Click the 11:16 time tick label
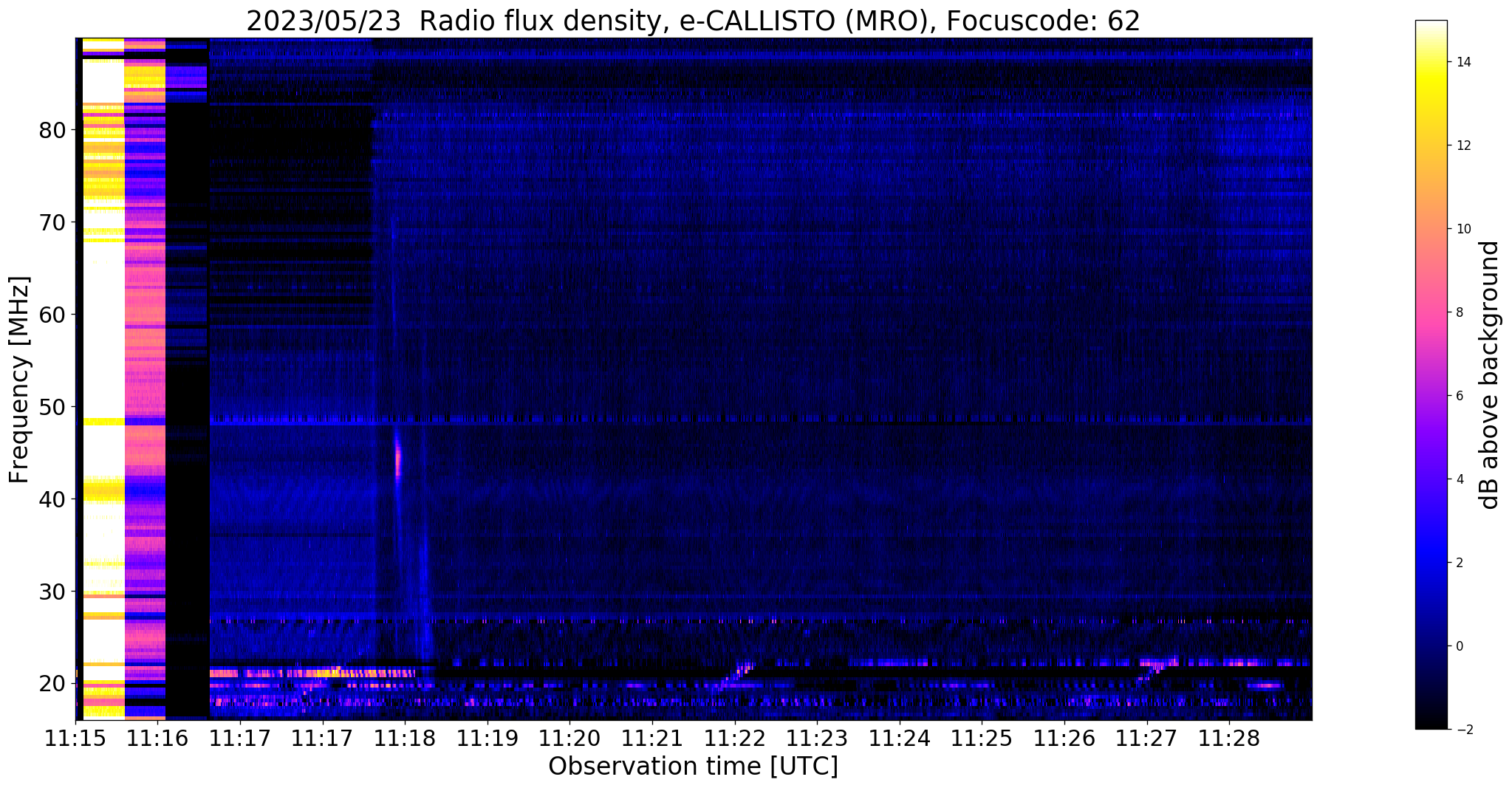The image size is (1512, 788). [157, 738]
